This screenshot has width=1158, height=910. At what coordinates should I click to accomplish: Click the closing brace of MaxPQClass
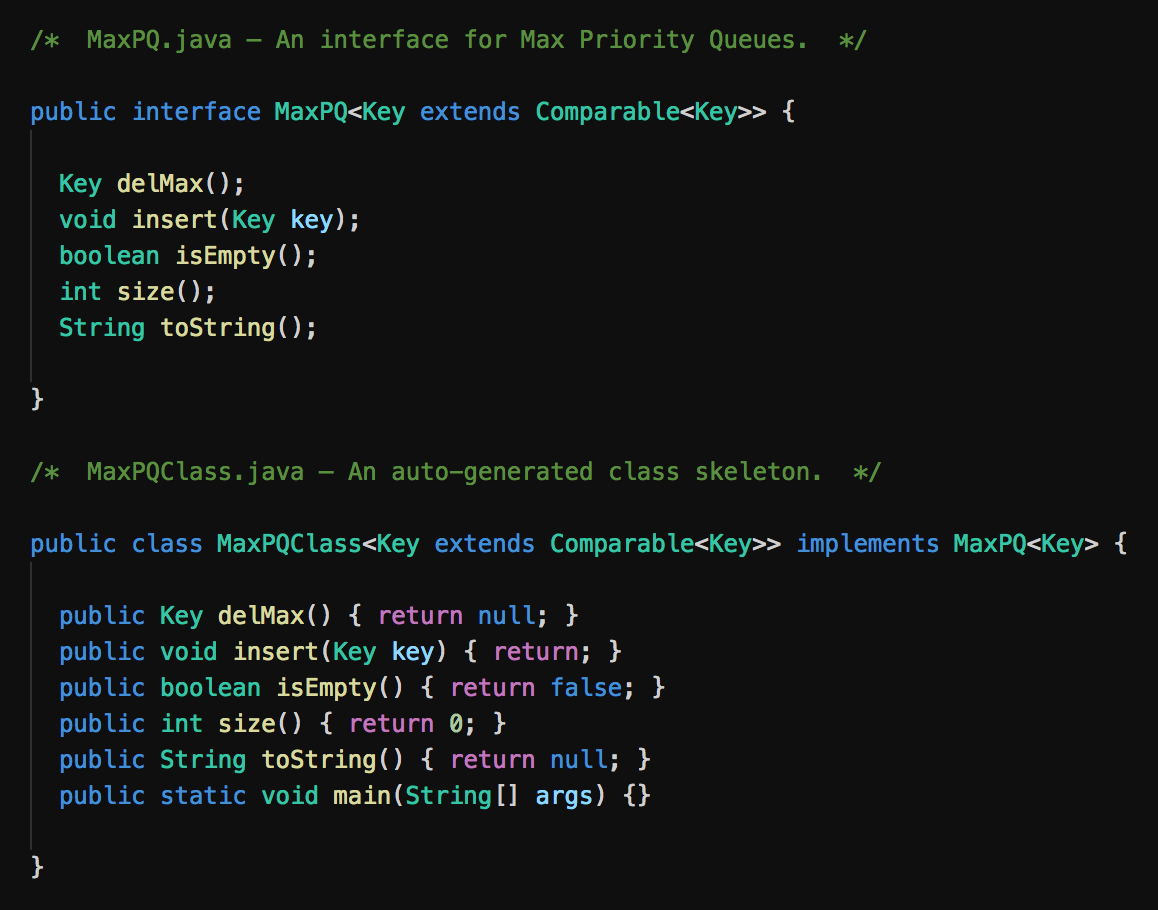click(x=38, y=868)
